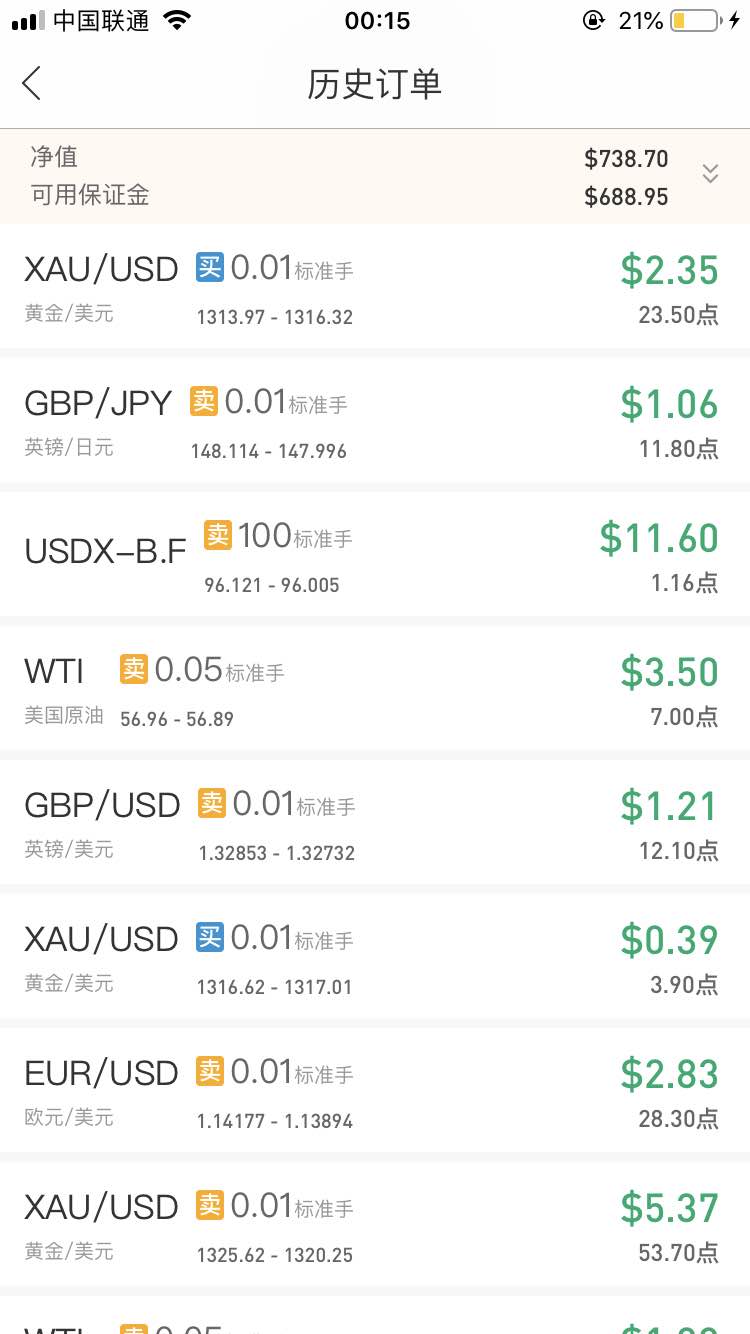Tap the buy badge on the XAU/USD $0.39 order
The height and width of the screenshot is (1334, 750).
click(x=210, y=937)
